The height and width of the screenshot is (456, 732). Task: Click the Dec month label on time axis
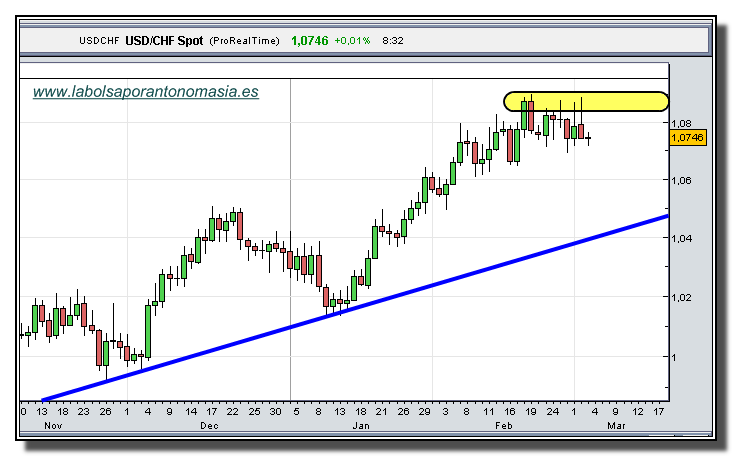pos(209,425)
